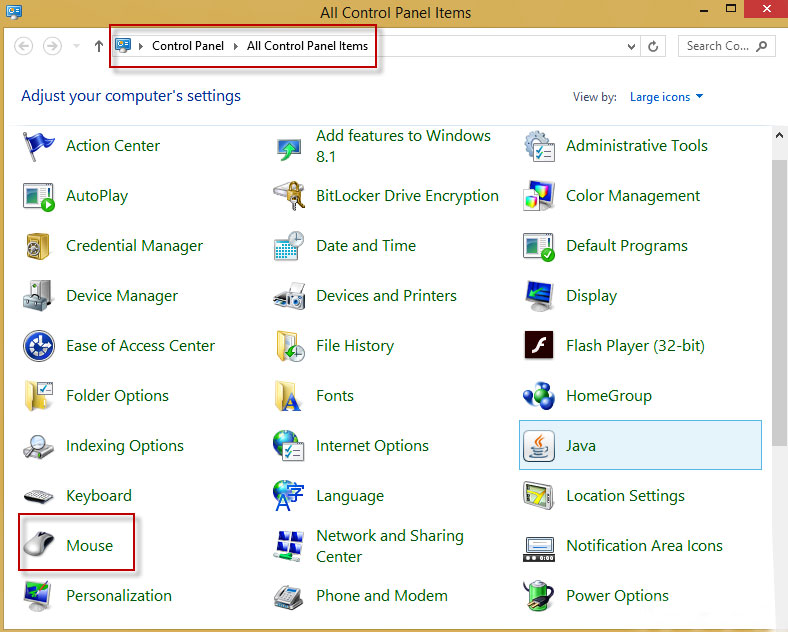
Task: Open the Power Options battery icon
Action: pos(539,595)
